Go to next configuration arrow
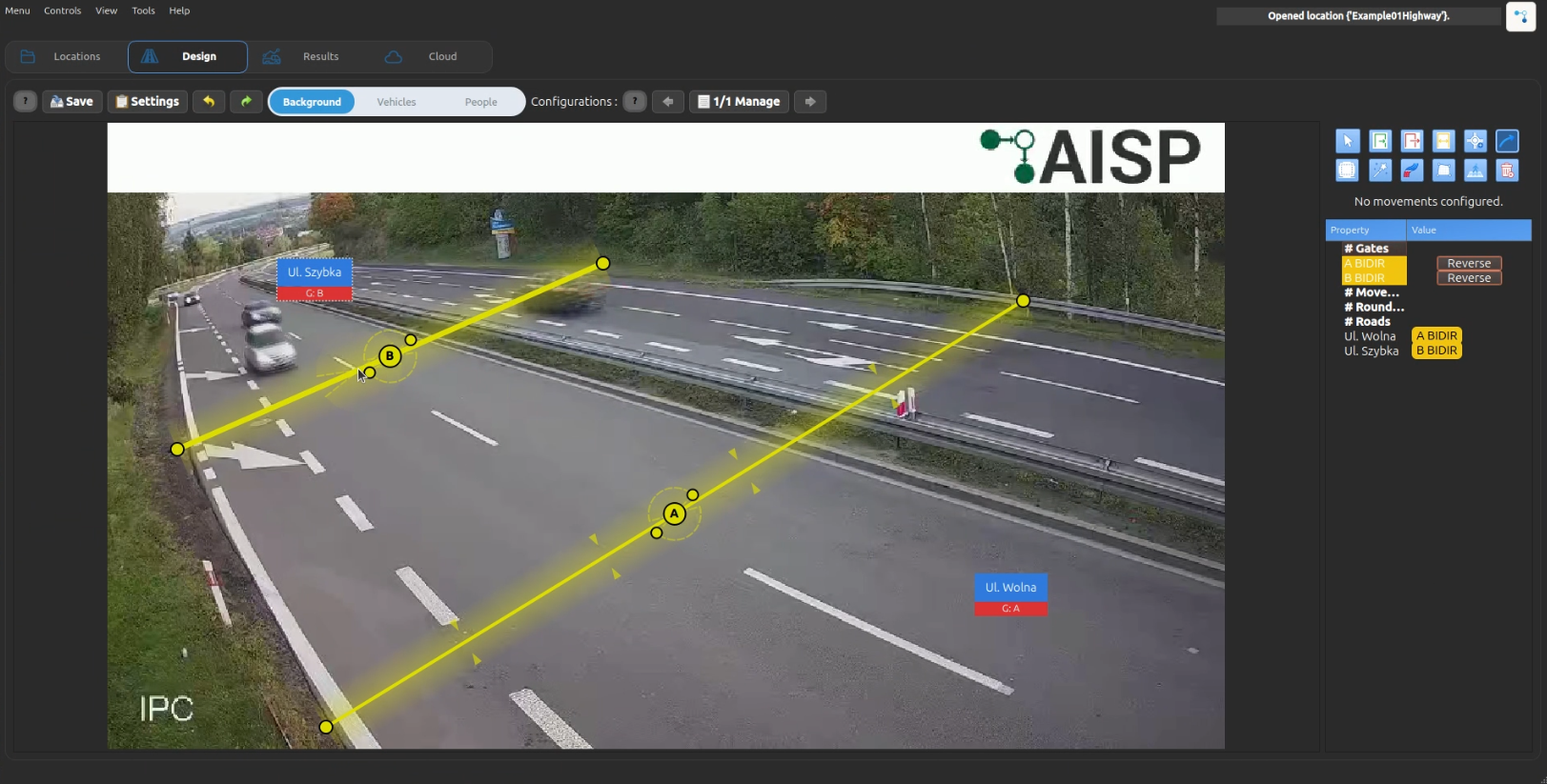The image size is (1547, 784). [x=810, y=101]
